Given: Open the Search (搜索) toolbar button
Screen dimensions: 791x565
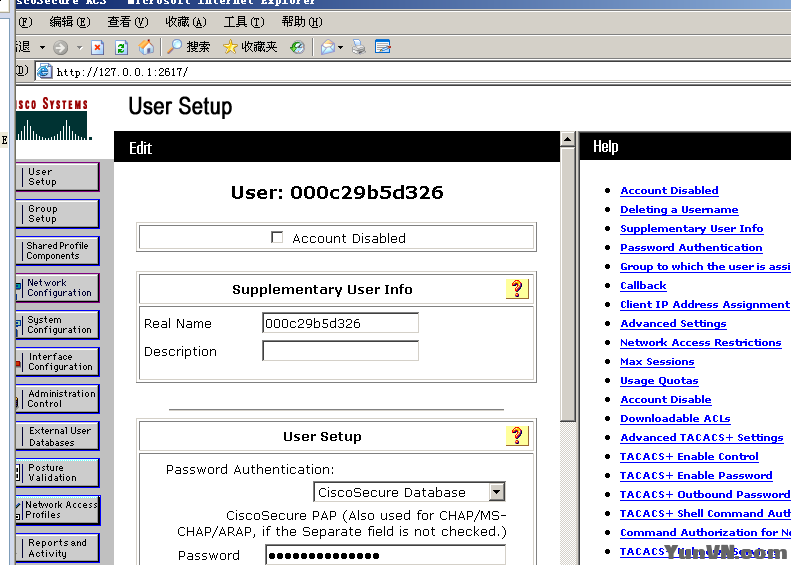Looking at the screenshot, I should tap(188, 47).
